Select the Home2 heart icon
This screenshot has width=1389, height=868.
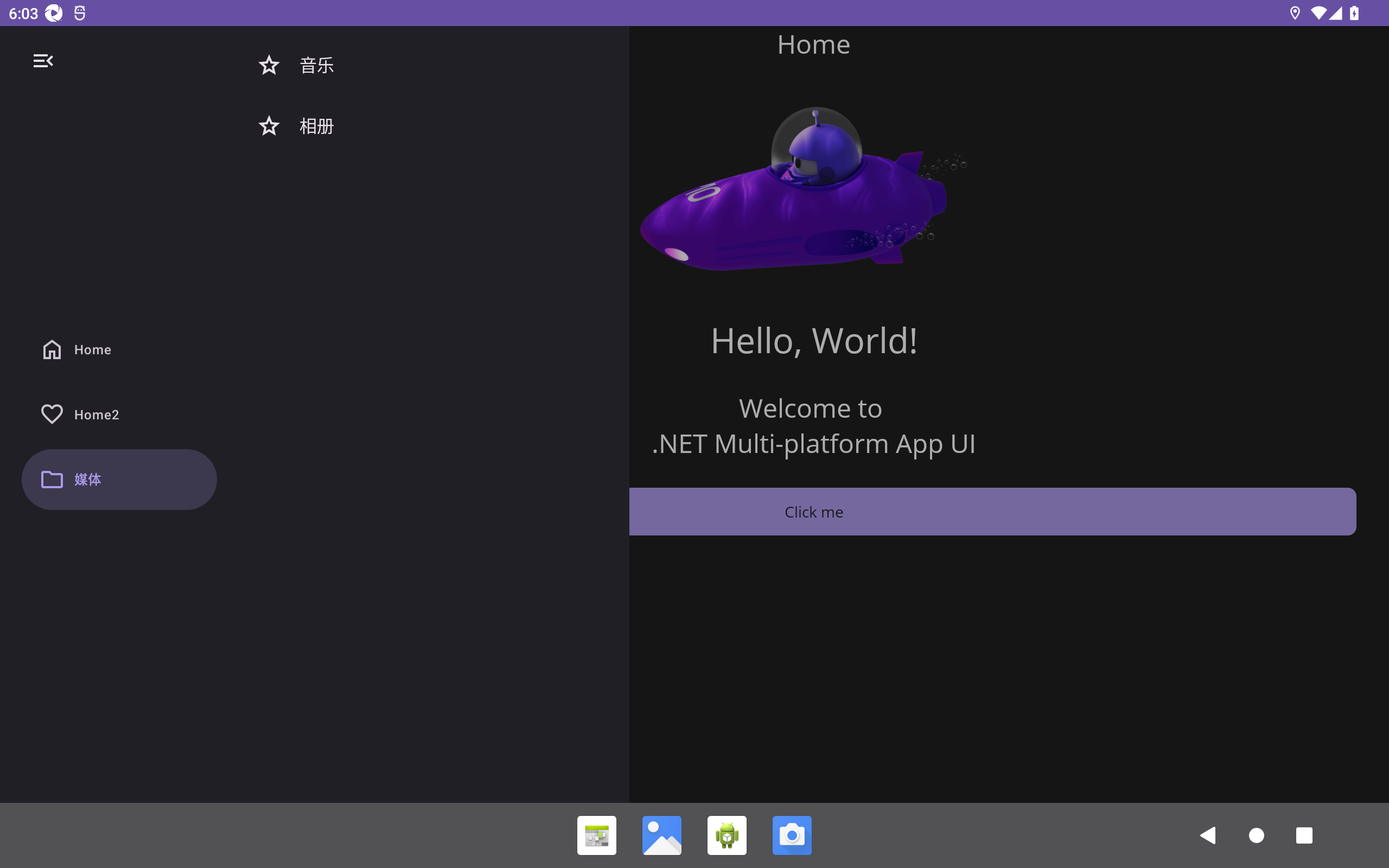tap(52, 414)
